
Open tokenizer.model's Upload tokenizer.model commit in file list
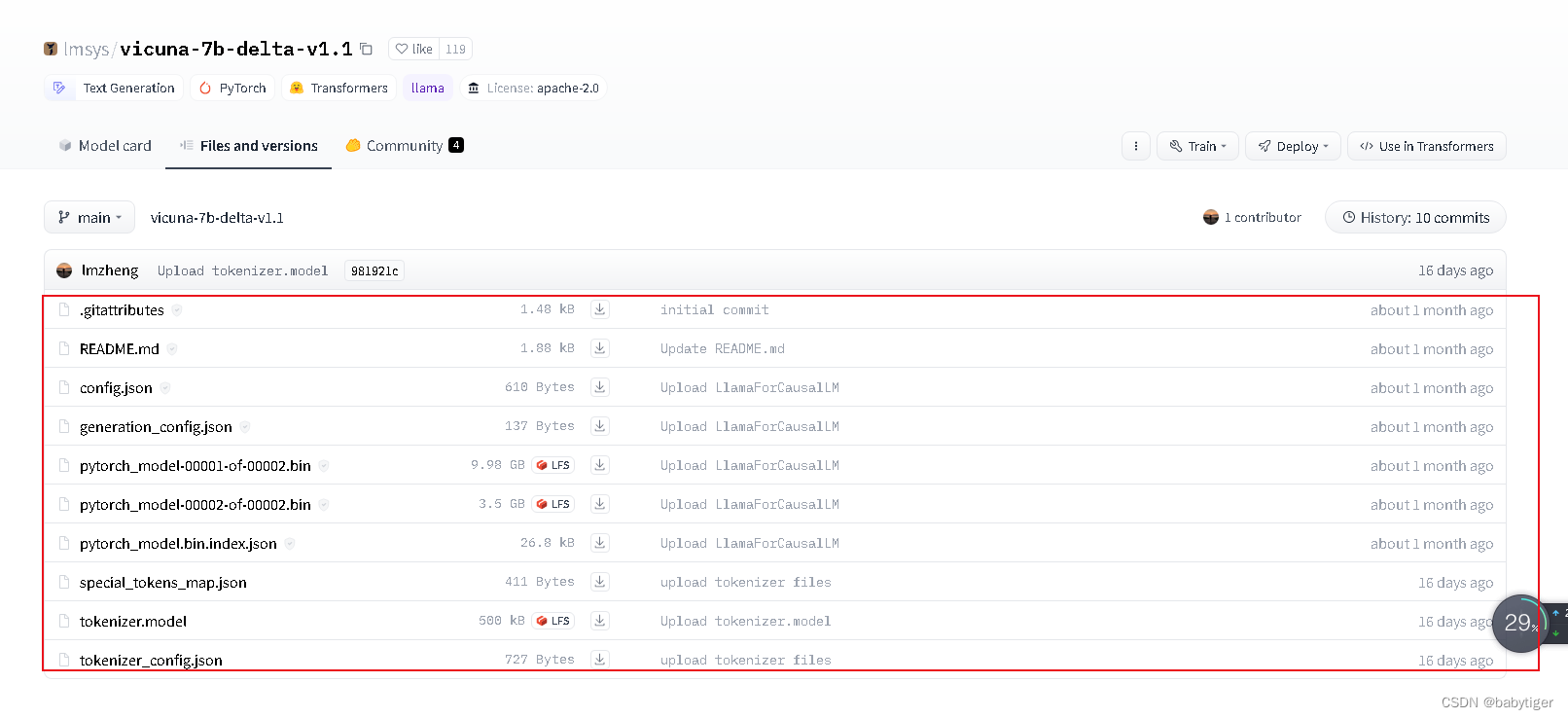(x=746, y=622)
